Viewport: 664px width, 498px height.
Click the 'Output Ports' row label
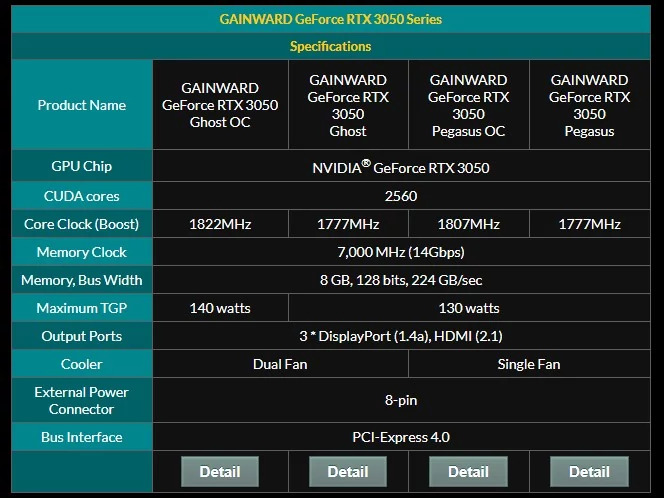(x=82, y=336)
